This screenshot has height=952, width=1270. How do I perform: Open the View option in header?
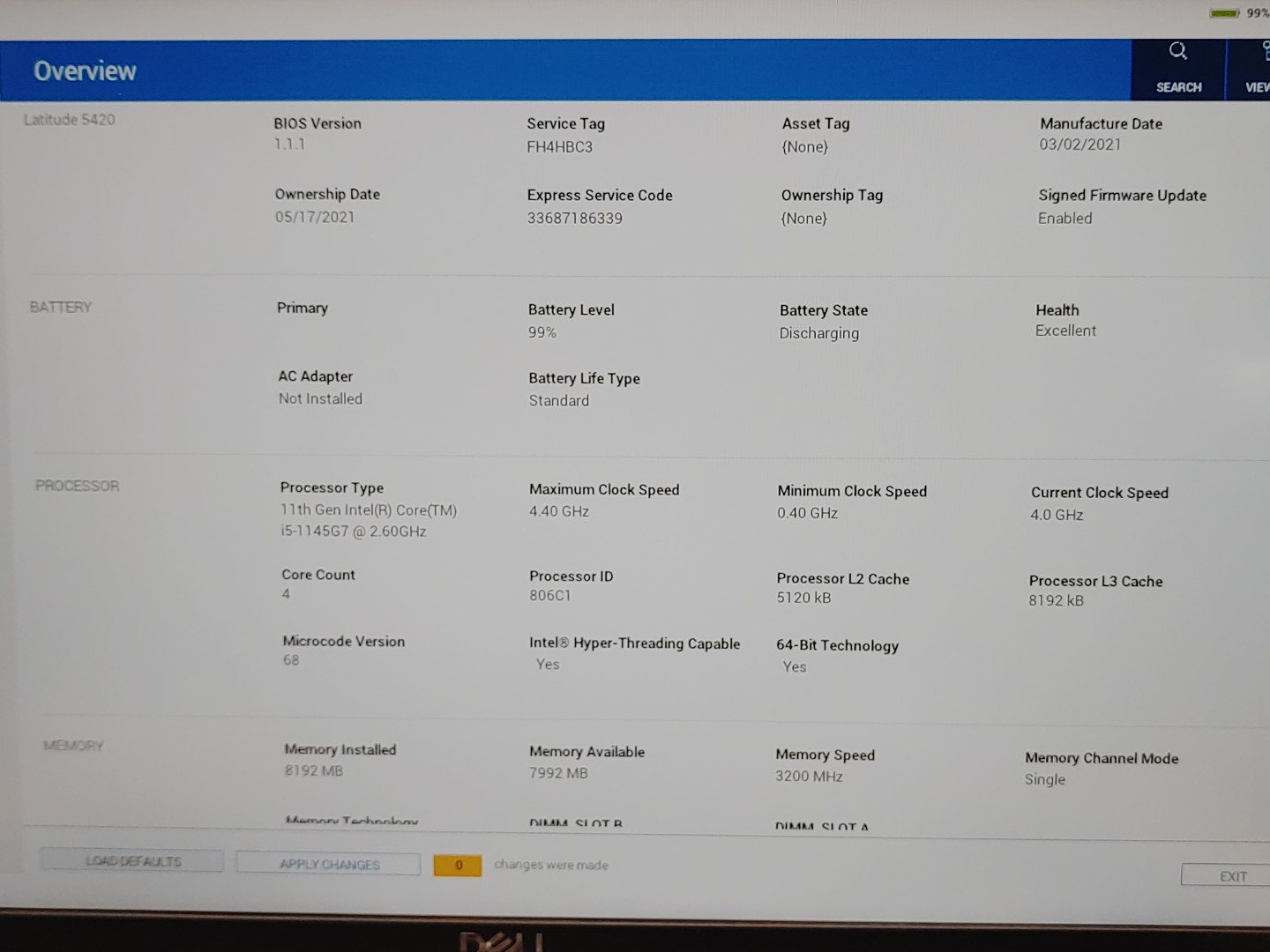[1256, 69]
